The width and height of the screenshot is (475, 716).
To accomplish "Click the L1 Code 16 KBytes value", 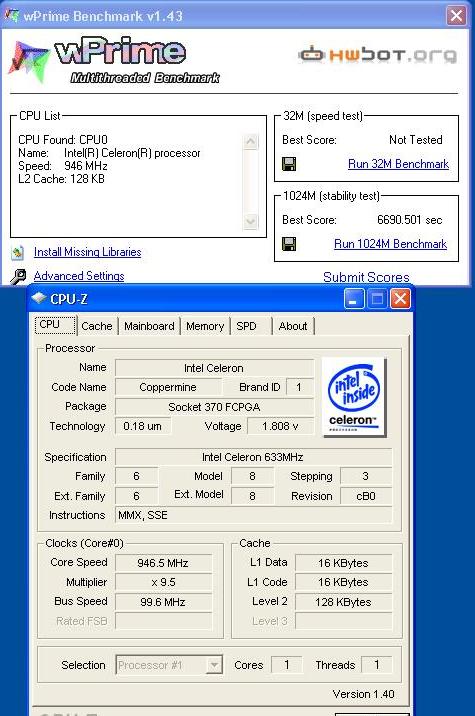I will tap(343, 582).
